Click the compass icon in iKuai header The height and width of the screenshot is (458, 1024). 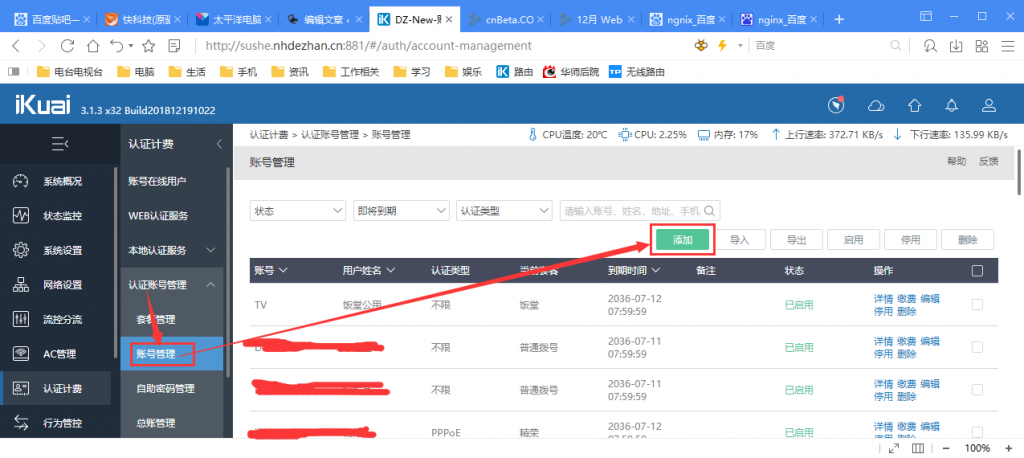pos(837,106)
